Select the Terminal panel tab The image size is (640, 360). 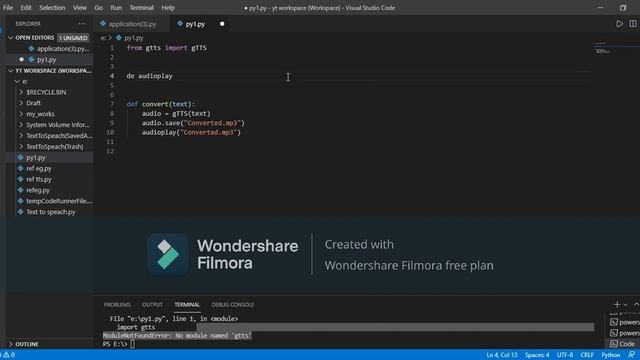coord(187,304)
